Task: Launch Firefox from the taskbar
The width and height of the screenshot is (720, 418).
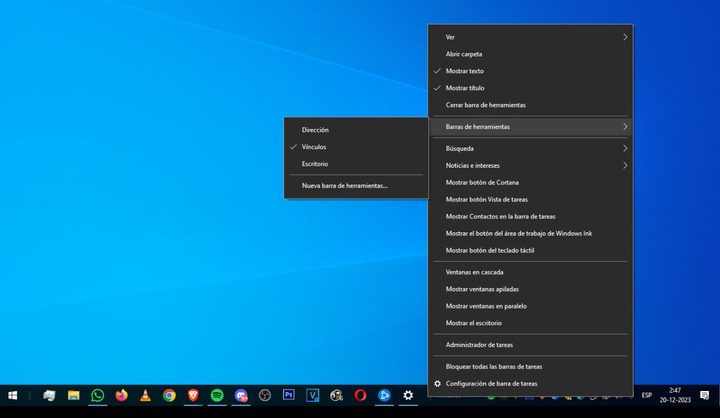Action: pos(122,396)
